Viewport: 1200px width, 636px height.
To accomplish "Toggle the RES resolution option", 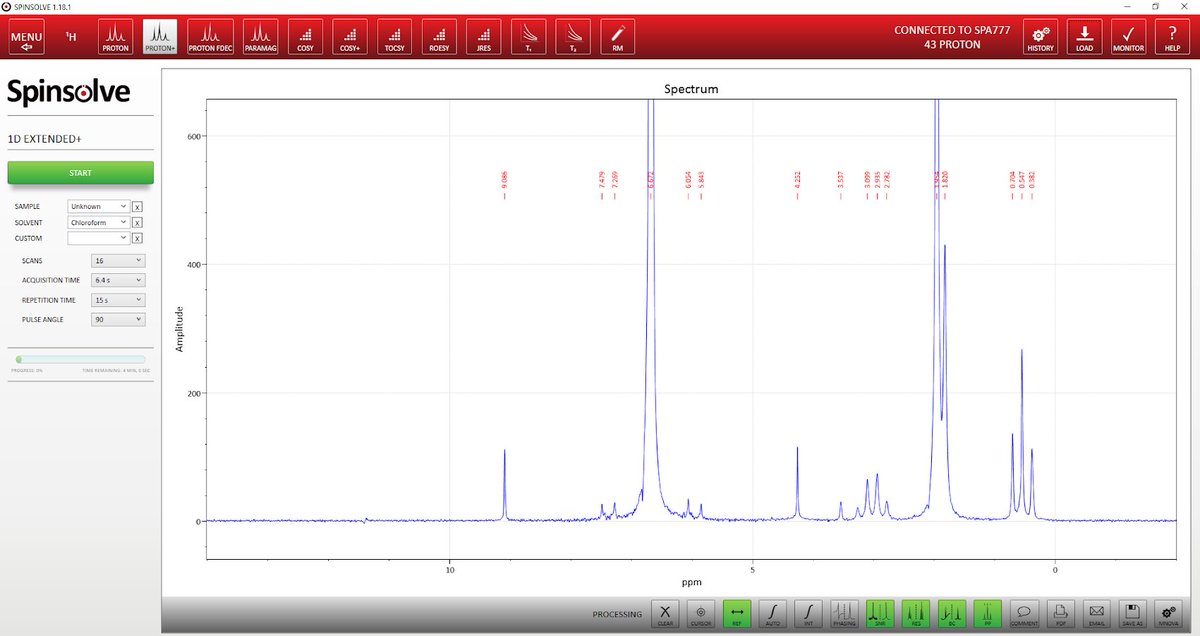I will tap(916, 614).
